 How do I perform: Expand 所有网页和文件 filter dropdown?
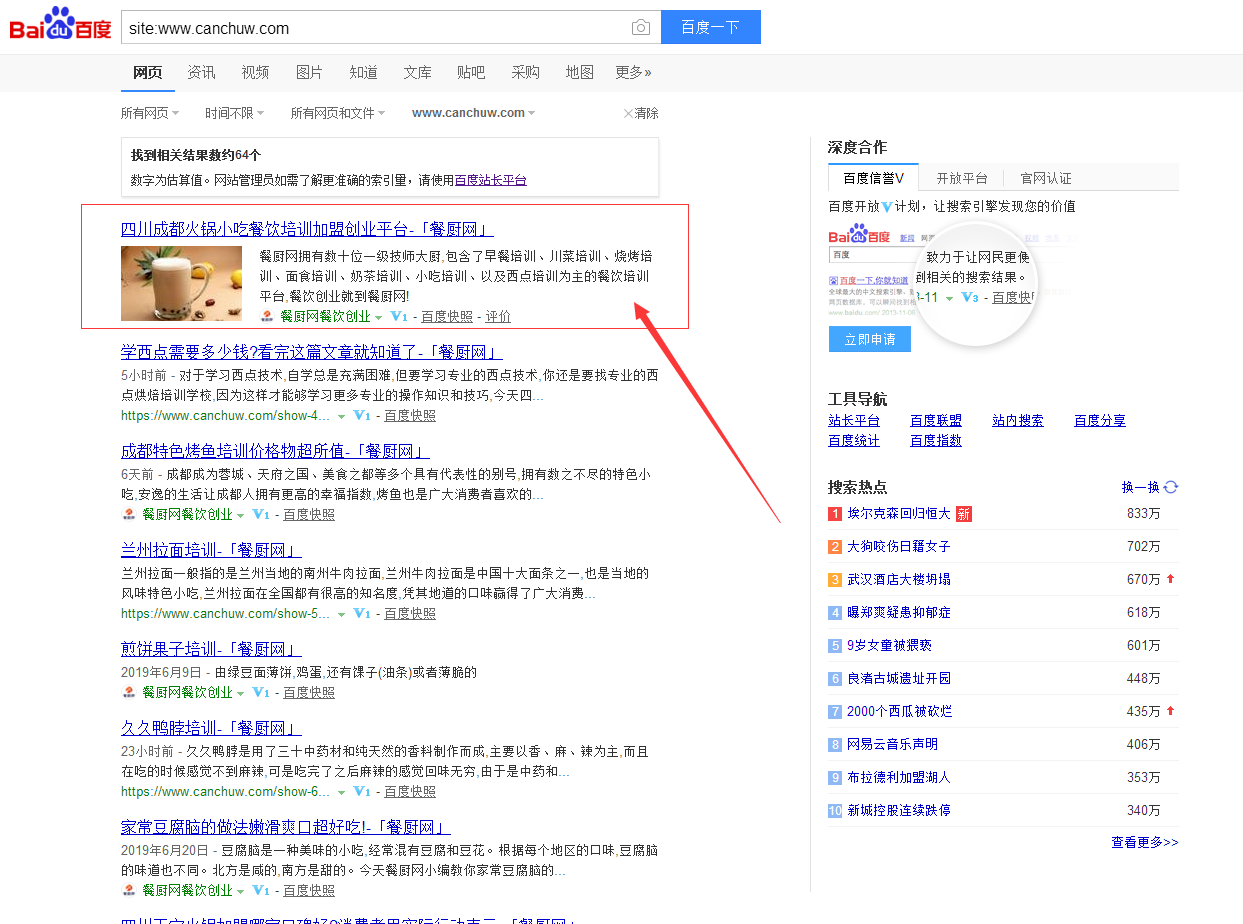click(x=338, y=113)
